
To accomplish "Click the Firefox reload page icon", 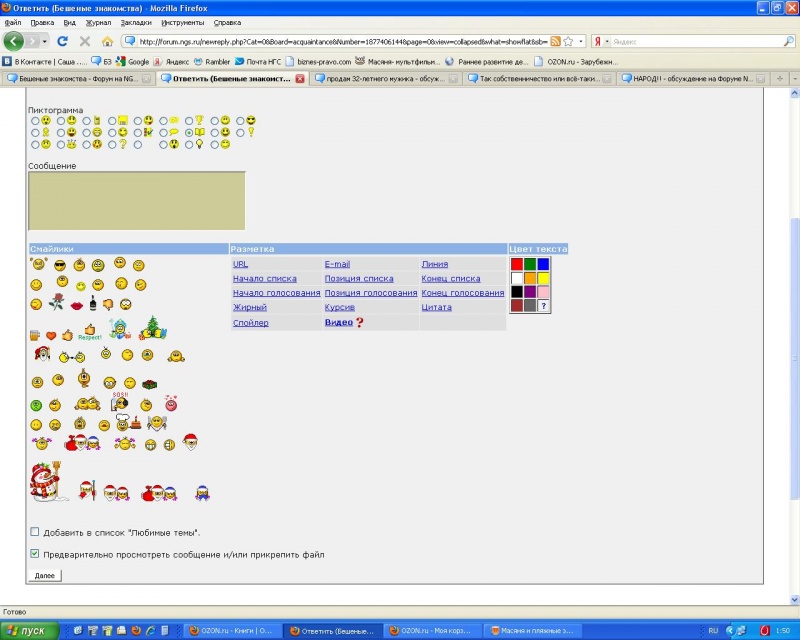I will tap(62, 41).
